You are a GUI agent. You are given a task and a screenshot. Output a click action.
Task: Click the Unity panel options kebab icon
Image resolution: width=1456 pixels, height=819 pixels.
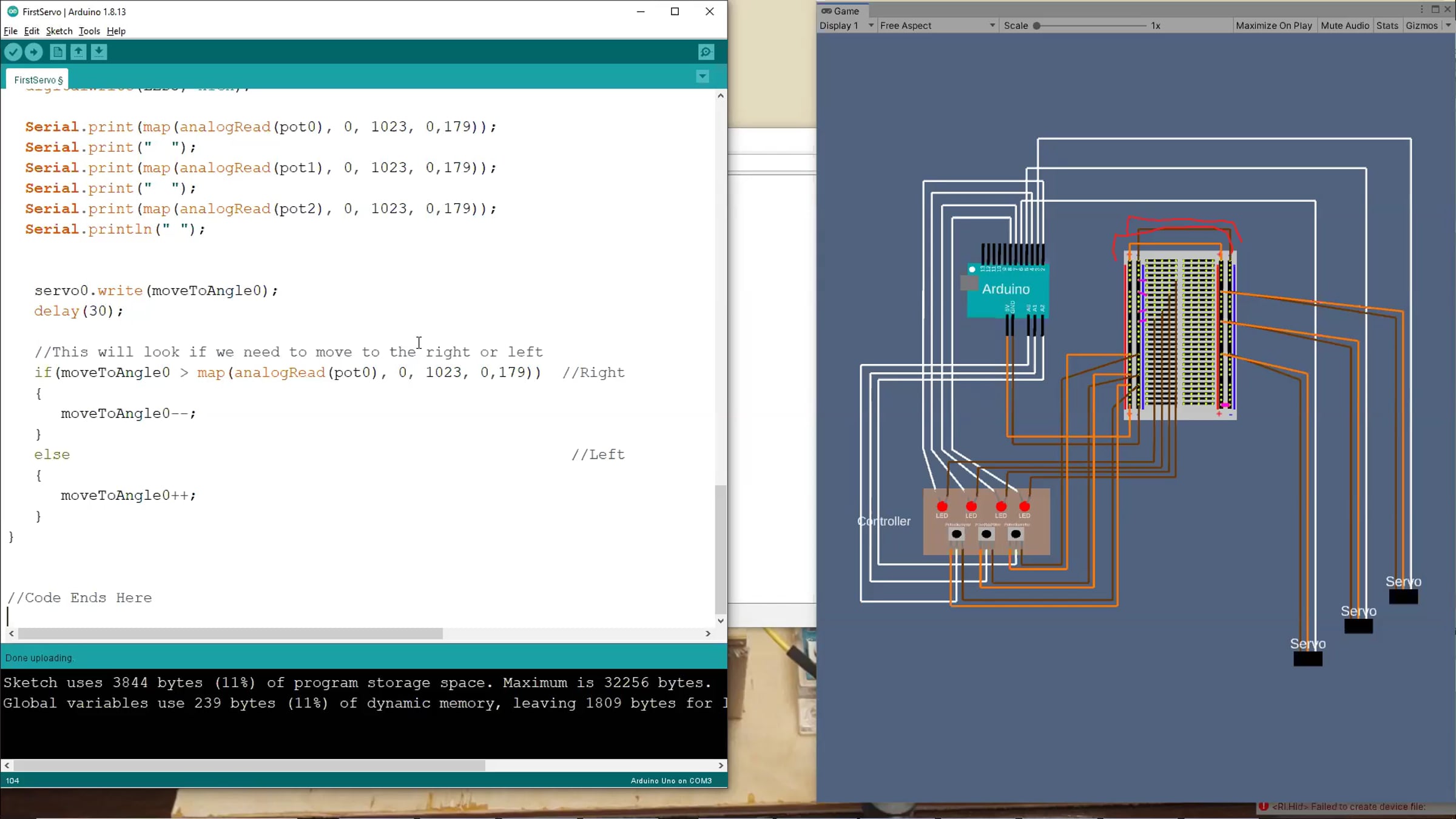(x=1421, y=10)
